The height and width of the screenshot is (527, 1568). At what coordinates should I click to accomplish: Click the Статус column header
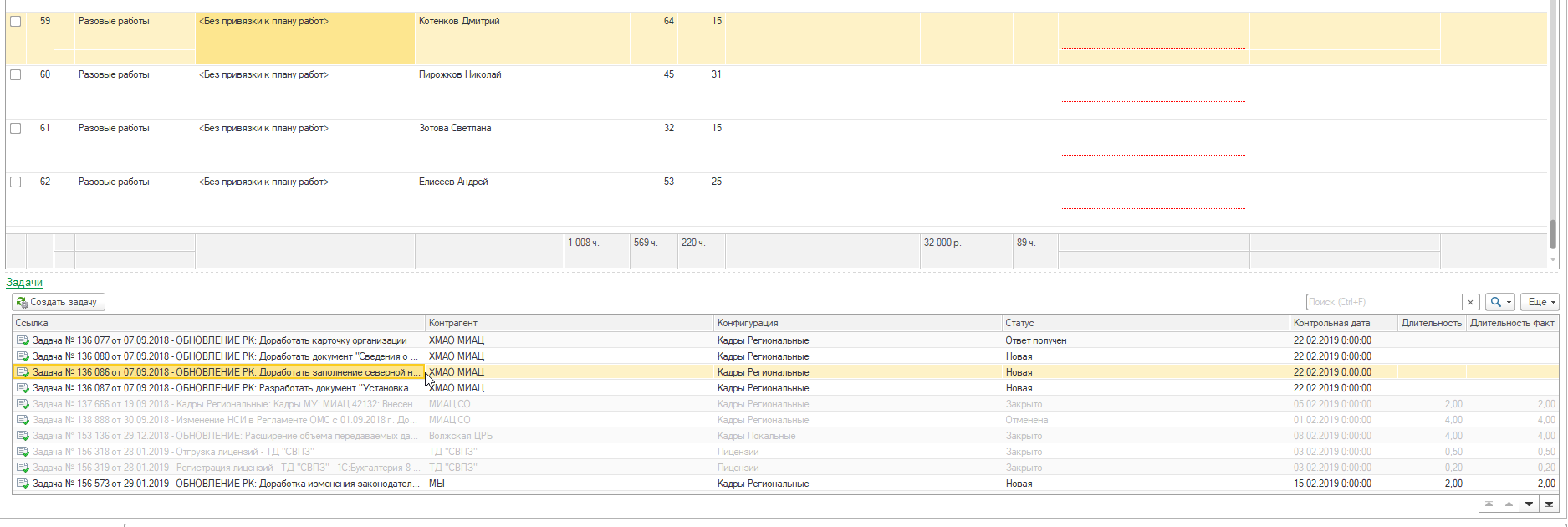1019,323
